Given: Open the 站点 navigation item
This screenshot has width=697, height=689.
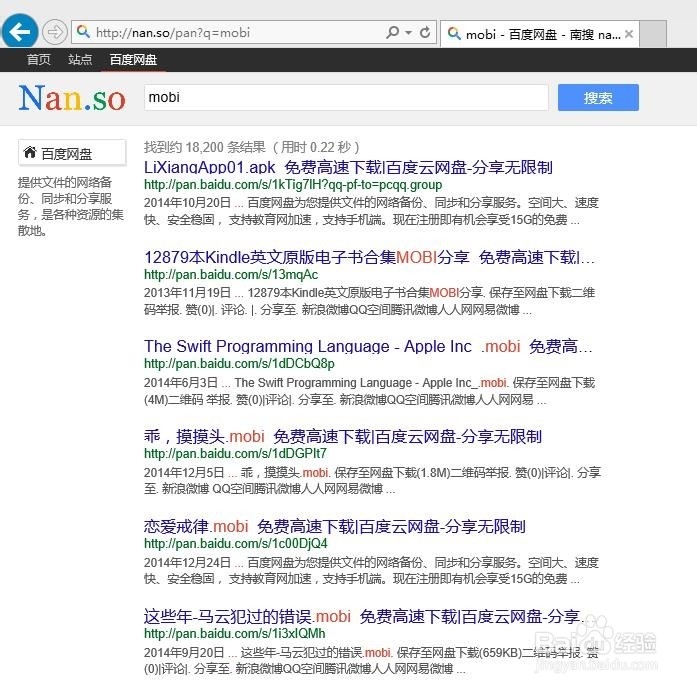Looking at the screenshot, I should [x=80, y=59].
